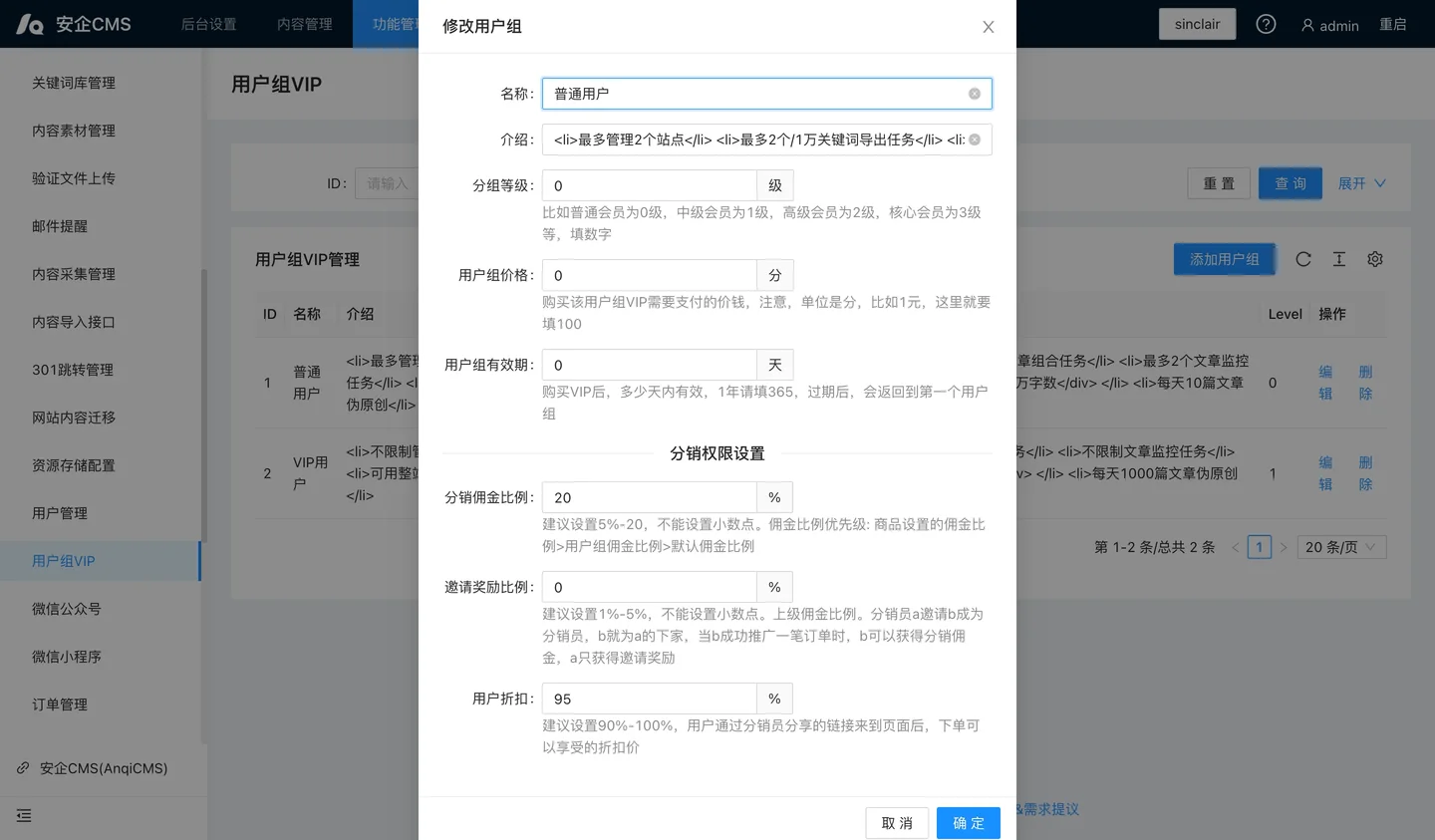Select 用户组VIP in sidebar

(x=100, y=561)
